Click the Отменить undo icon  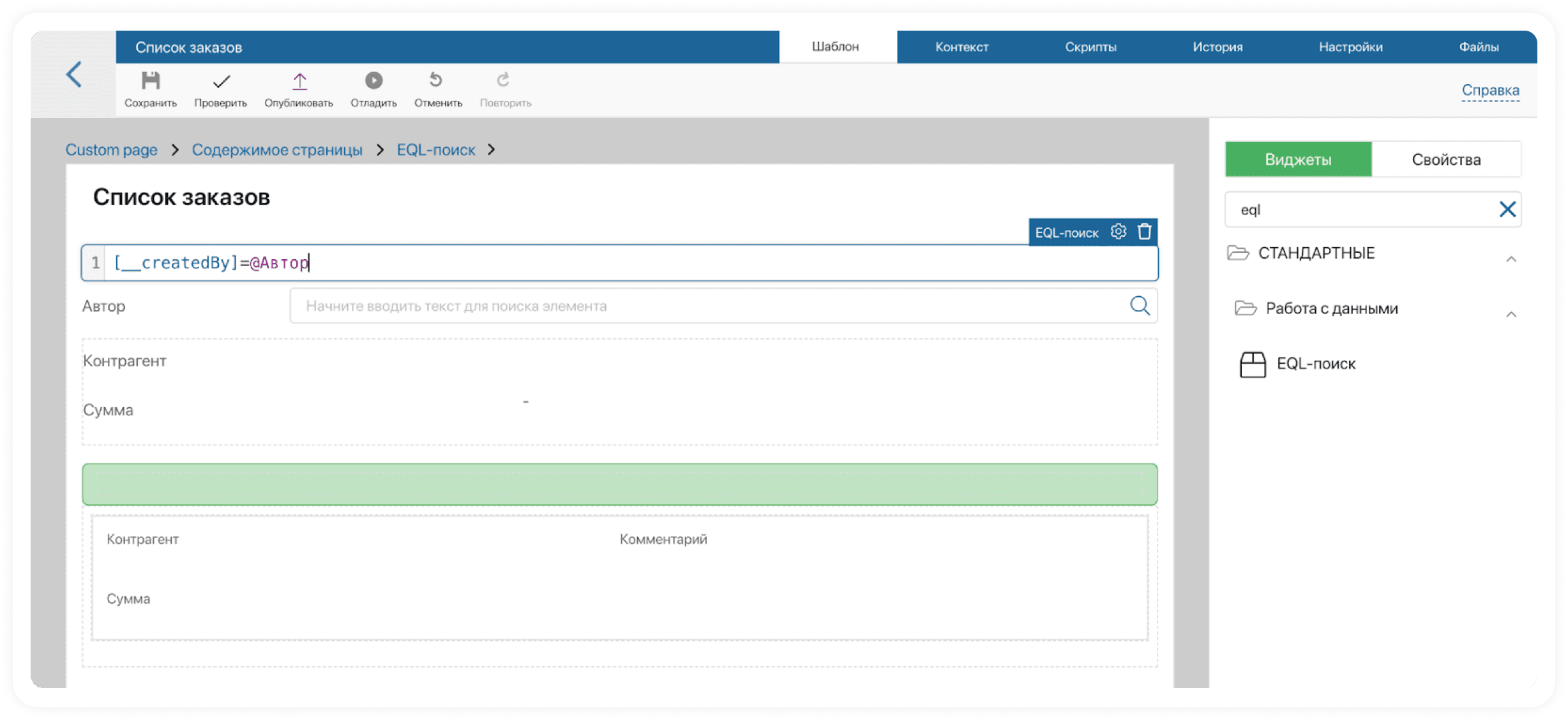point(436,80)
